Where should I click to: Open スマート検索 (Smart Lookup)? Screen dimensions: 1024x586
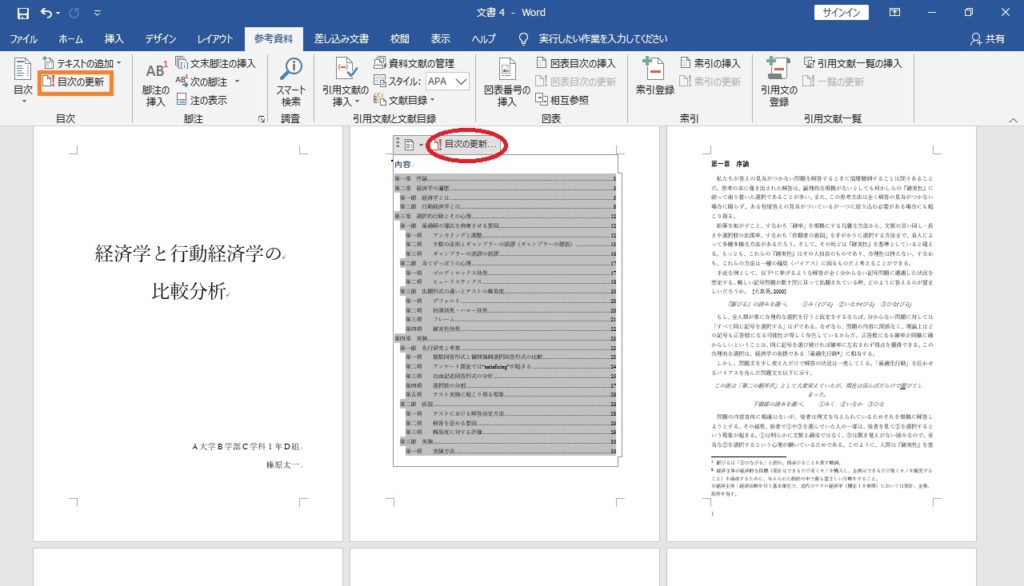pos(290,80)
